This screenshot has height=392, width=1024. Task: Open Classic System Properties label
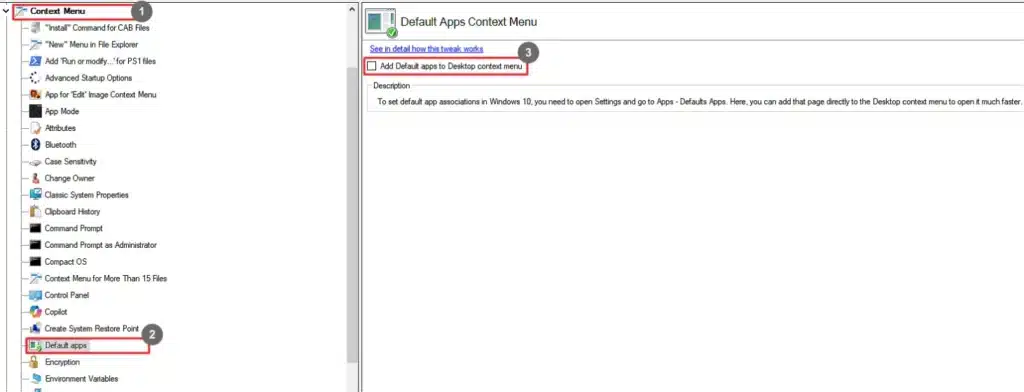pyautogui.click(x=86, y=195)
